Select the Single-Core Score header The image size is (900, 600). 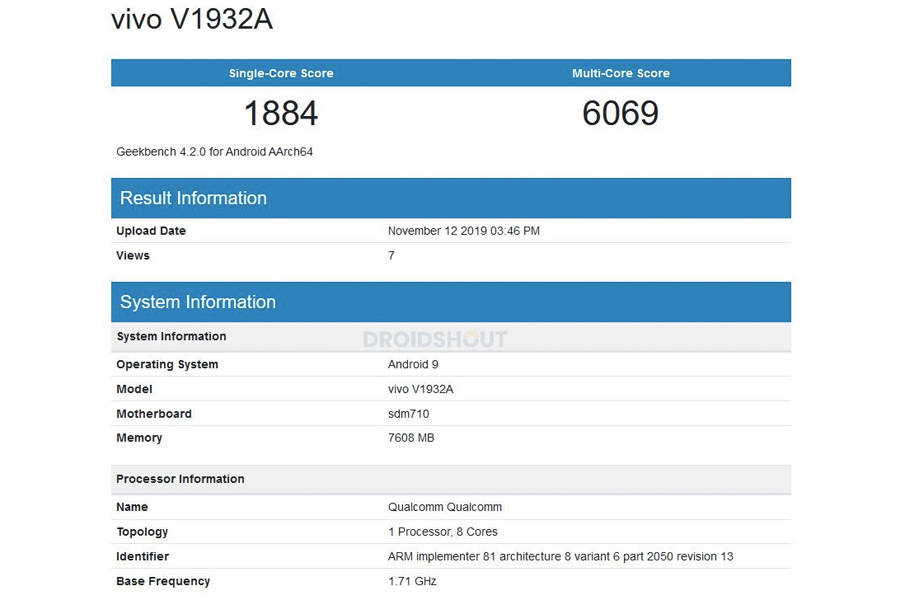coord(281,72)
